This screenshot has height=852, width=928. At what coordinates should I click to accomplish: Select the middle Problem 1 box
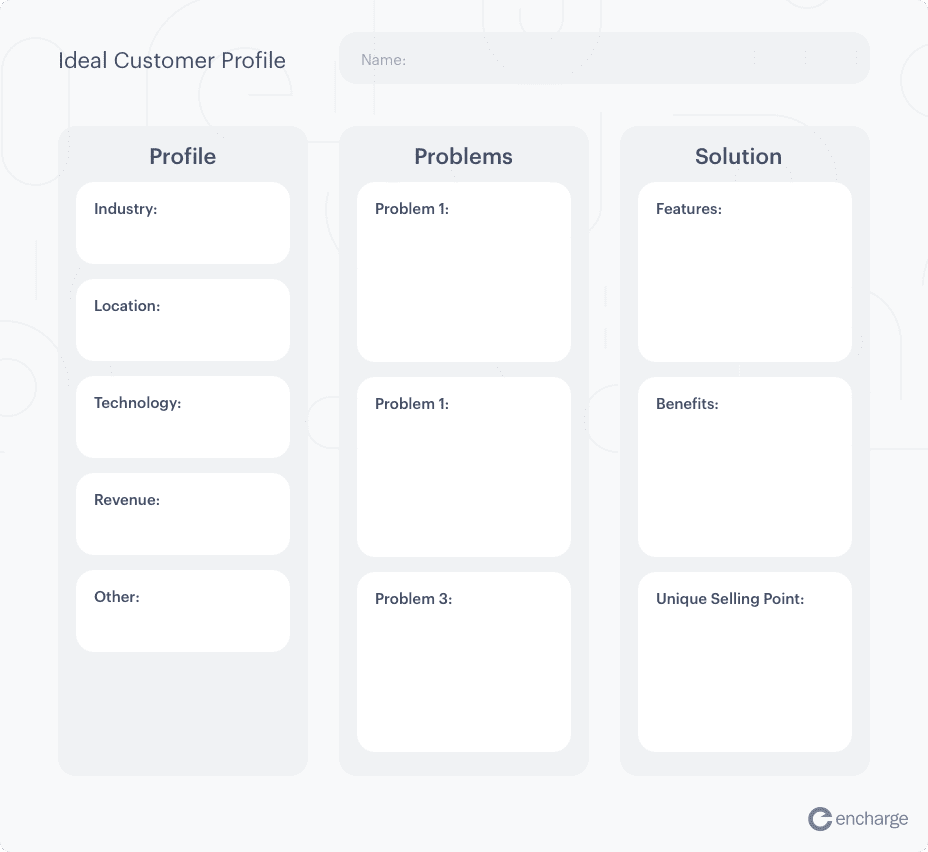[x=464, y=467]
